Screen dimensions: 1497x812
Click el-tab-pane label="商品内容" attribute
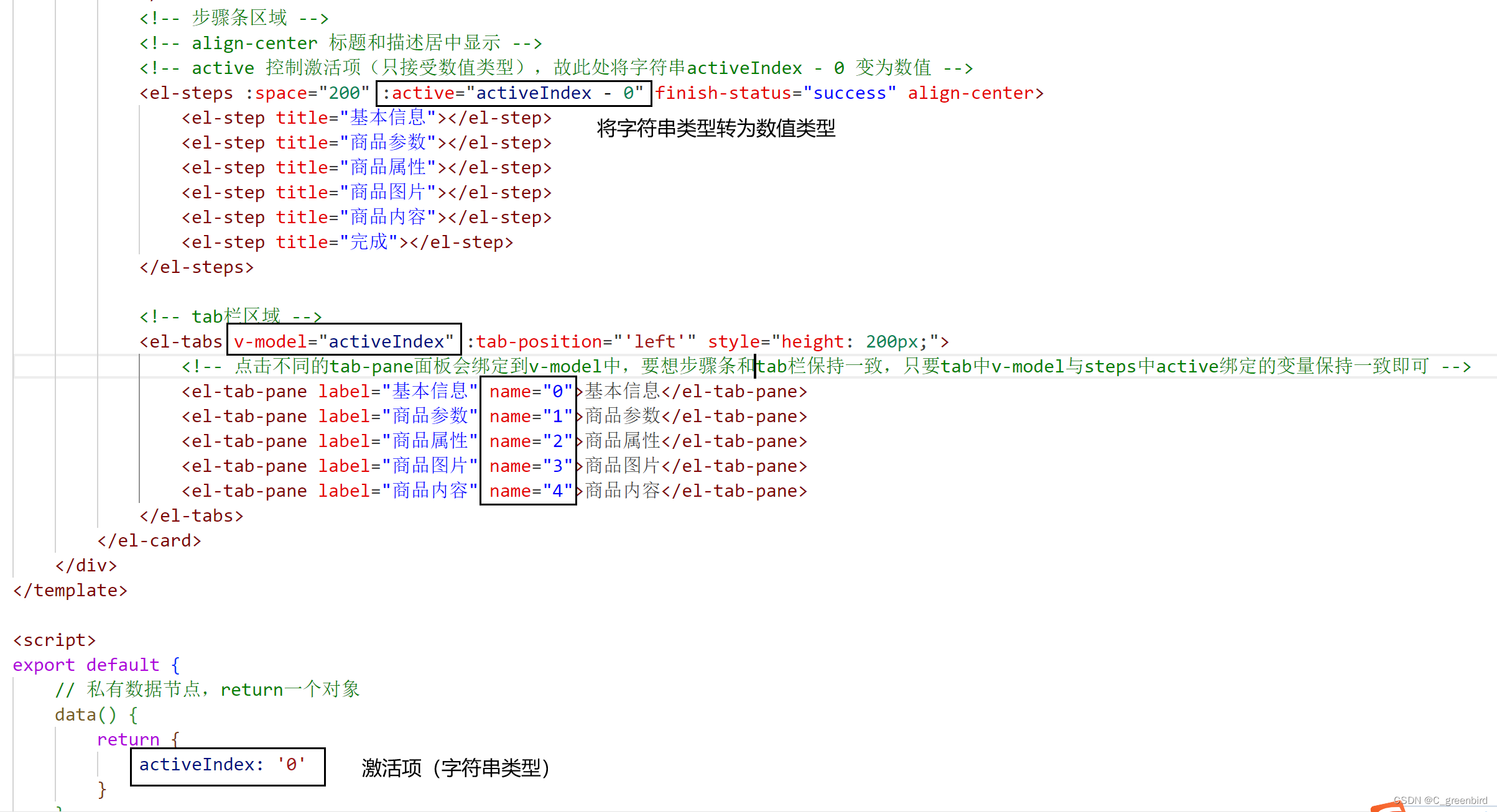[x=398, y=491]
